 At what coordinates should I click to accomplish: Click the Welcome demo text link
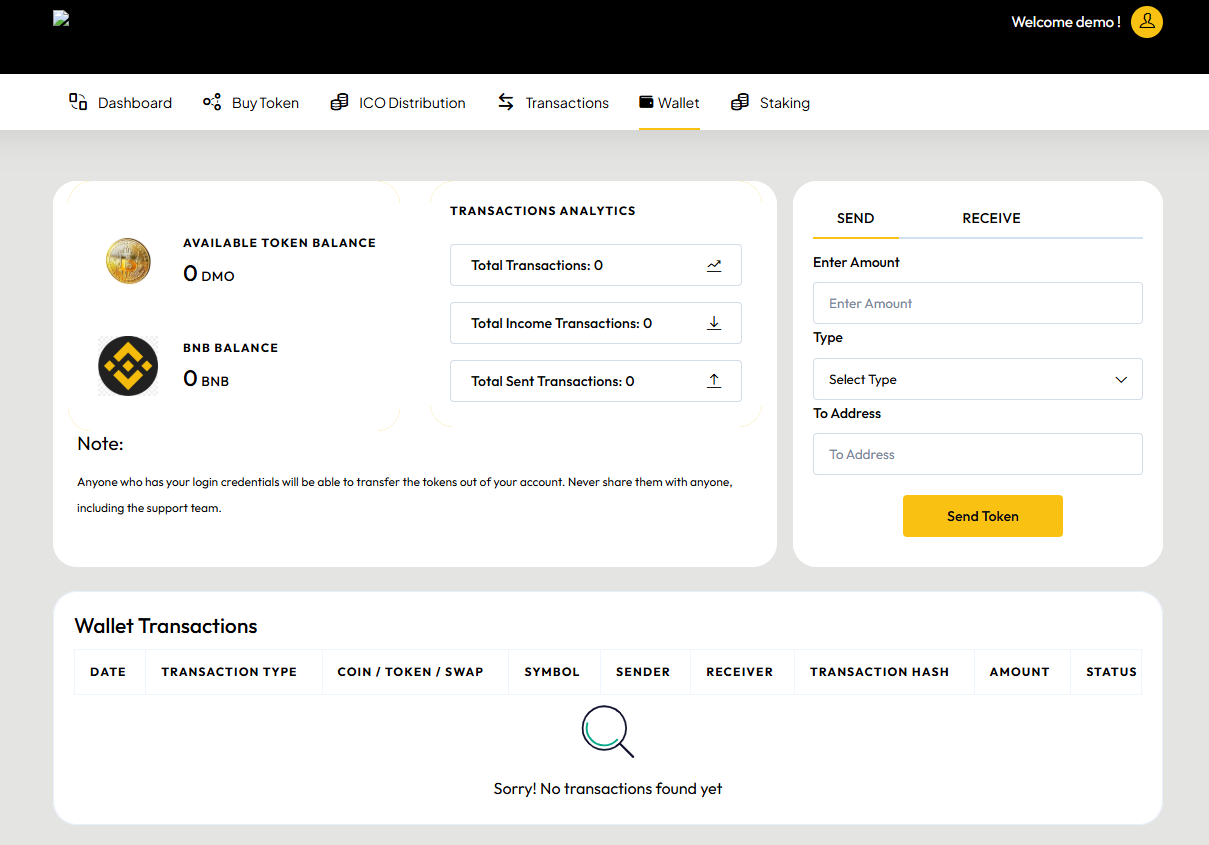[x=1065, y=22]
